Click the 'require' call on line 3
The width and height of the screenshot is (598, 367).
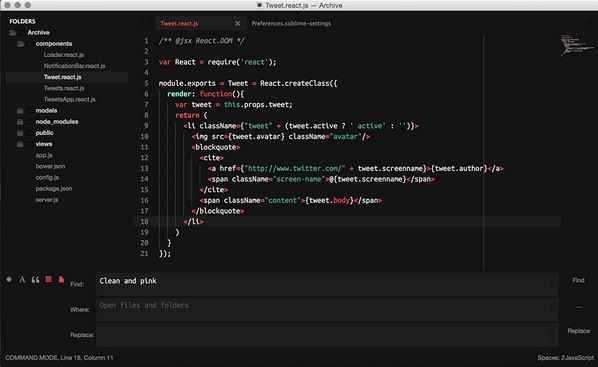pyautogui.click(x=222, y=62)
